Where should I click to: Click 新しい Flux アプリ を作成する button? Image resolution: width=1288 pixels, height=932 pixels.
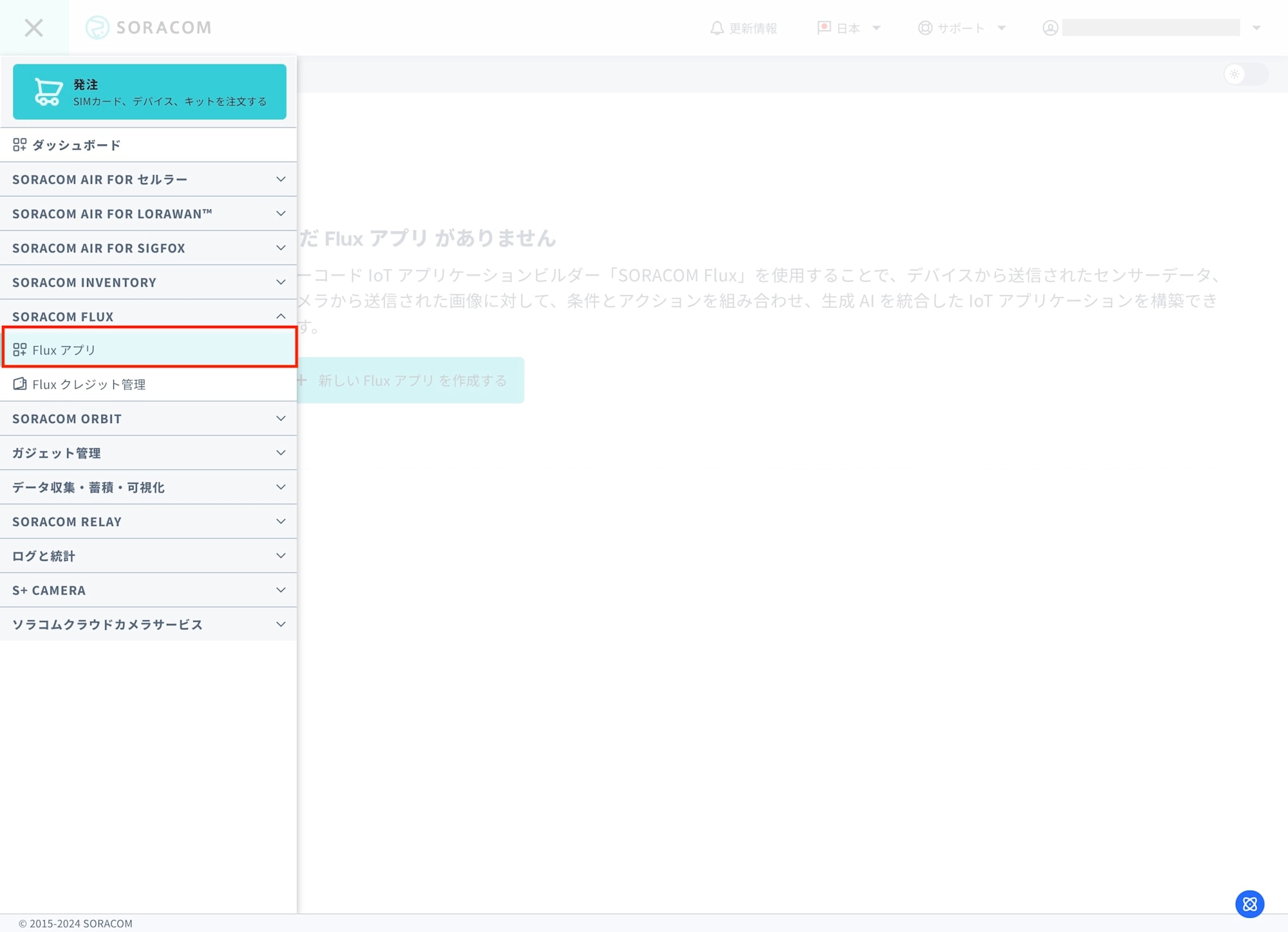click(x=410, y=380)
